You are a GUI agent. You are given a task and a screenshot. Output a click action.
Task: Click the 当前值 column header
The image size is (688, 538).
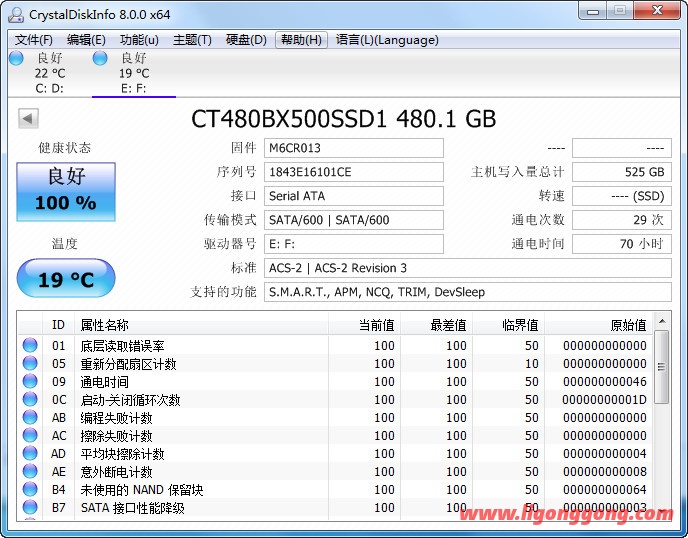365,325
